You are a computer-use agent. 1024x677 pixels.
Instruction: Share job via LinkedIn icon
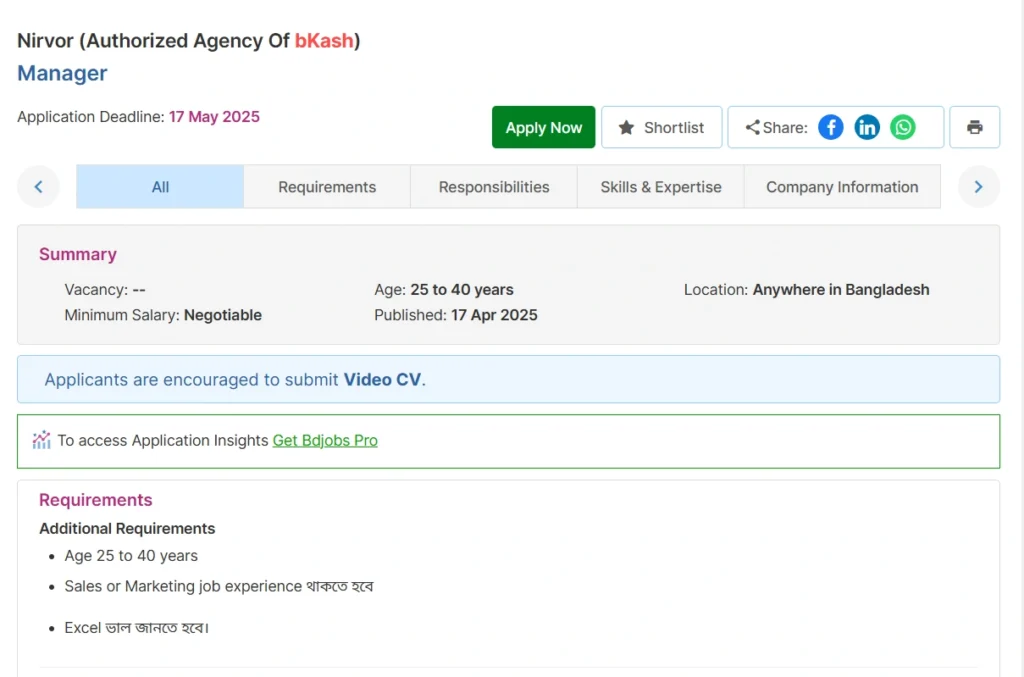tap(867, 127)
